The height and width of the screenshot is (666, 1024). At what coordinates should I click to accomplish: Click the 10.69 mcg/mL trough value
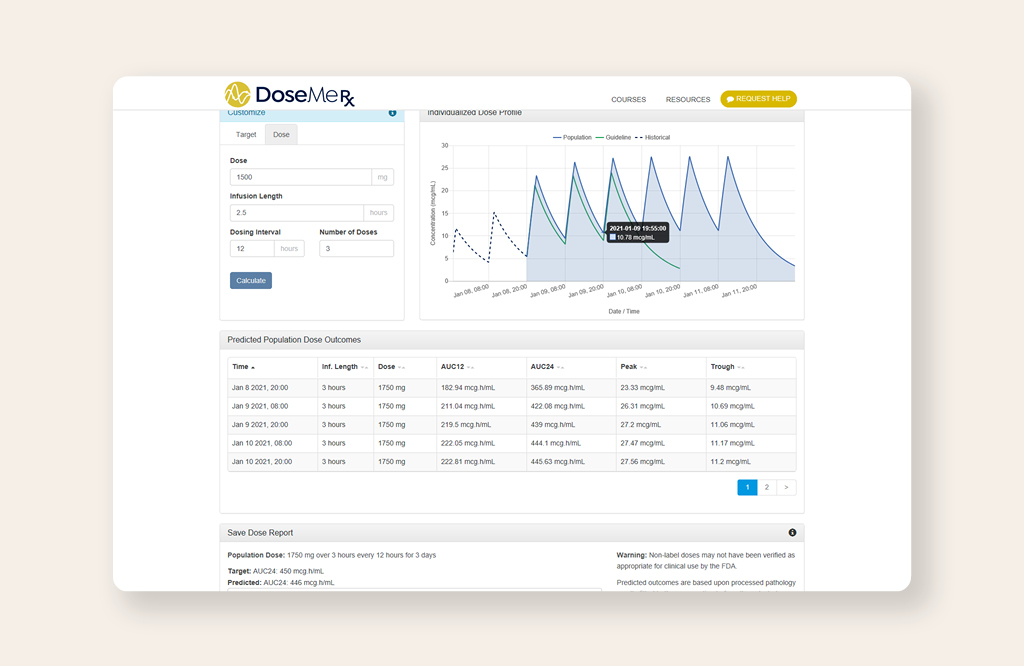pyautogui.click(x=733, y=406)
